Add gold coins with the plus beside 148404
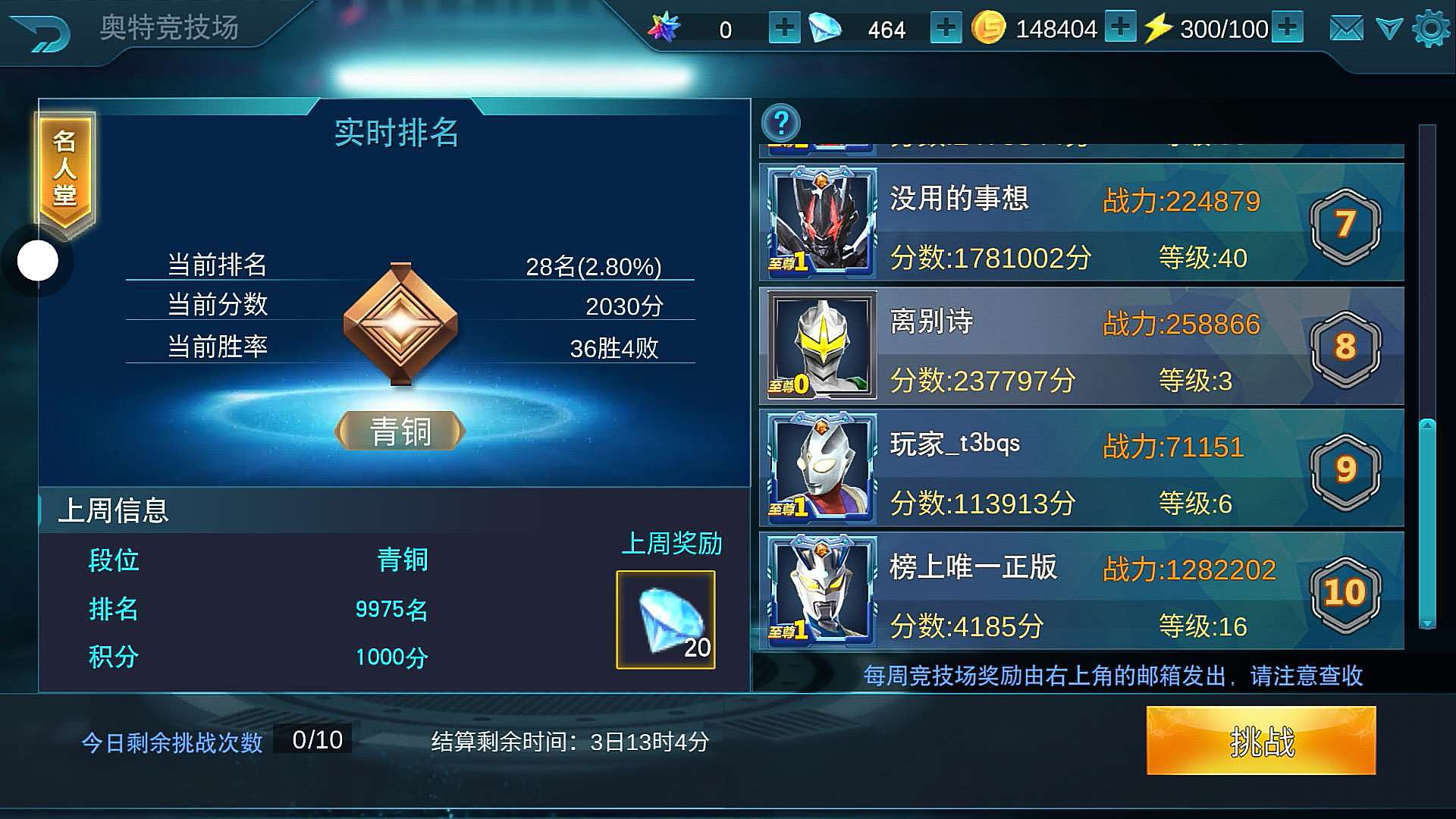This screenshot has width=1456, height=819. pos(1120,28)
